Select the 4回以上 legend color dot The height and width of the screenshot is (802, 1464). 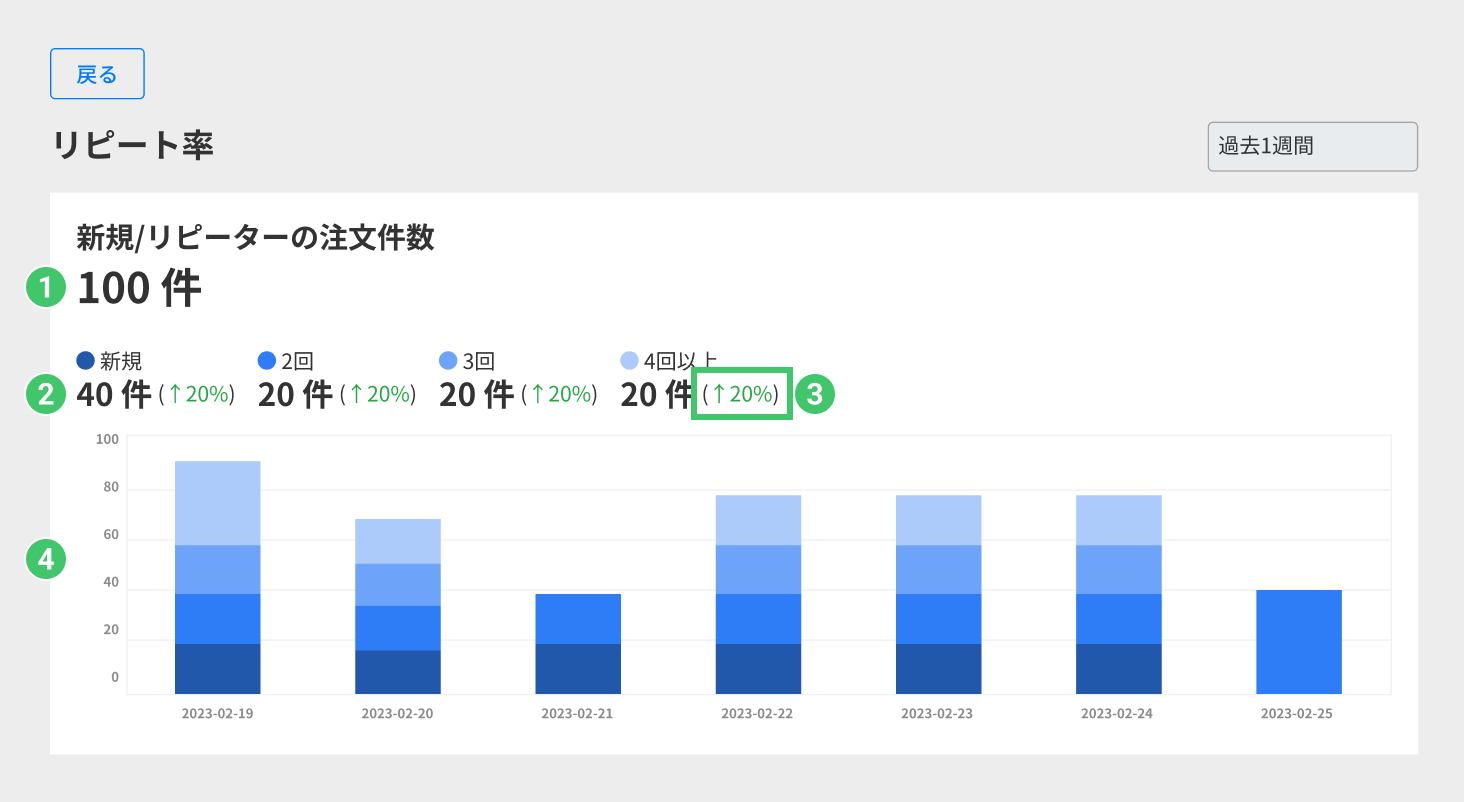point(629,360)
